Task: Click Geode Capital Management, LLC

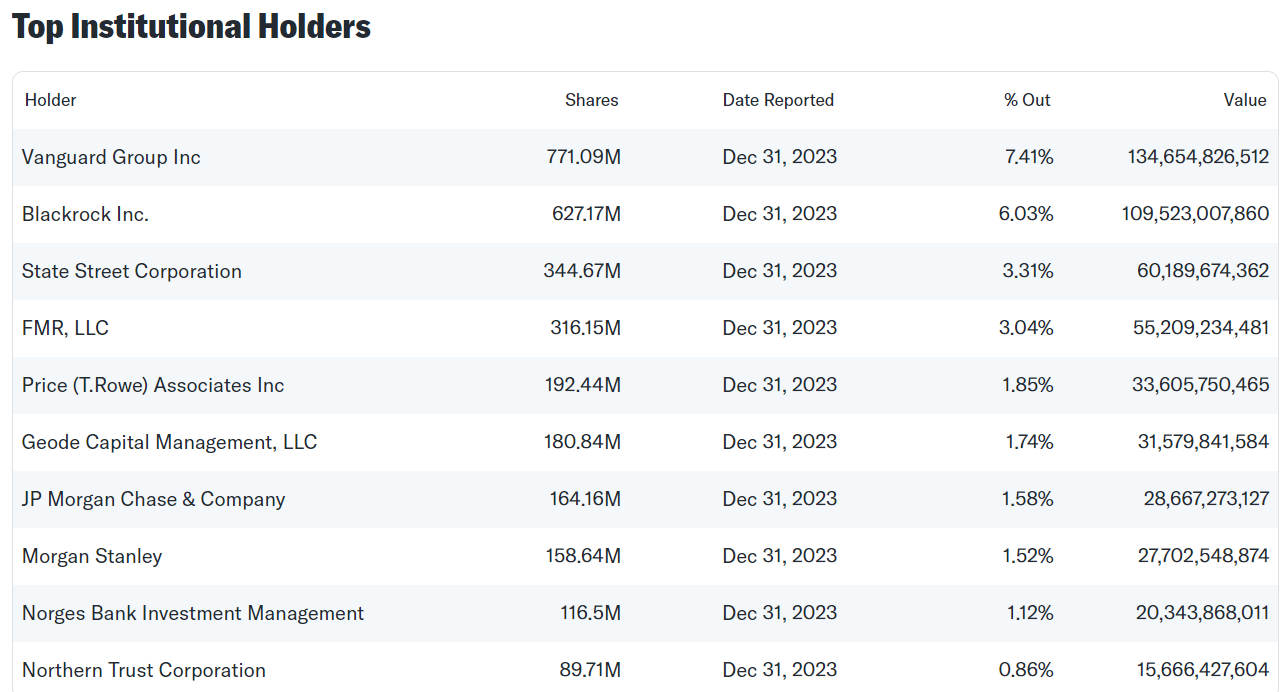Action: tap(169, 442)
